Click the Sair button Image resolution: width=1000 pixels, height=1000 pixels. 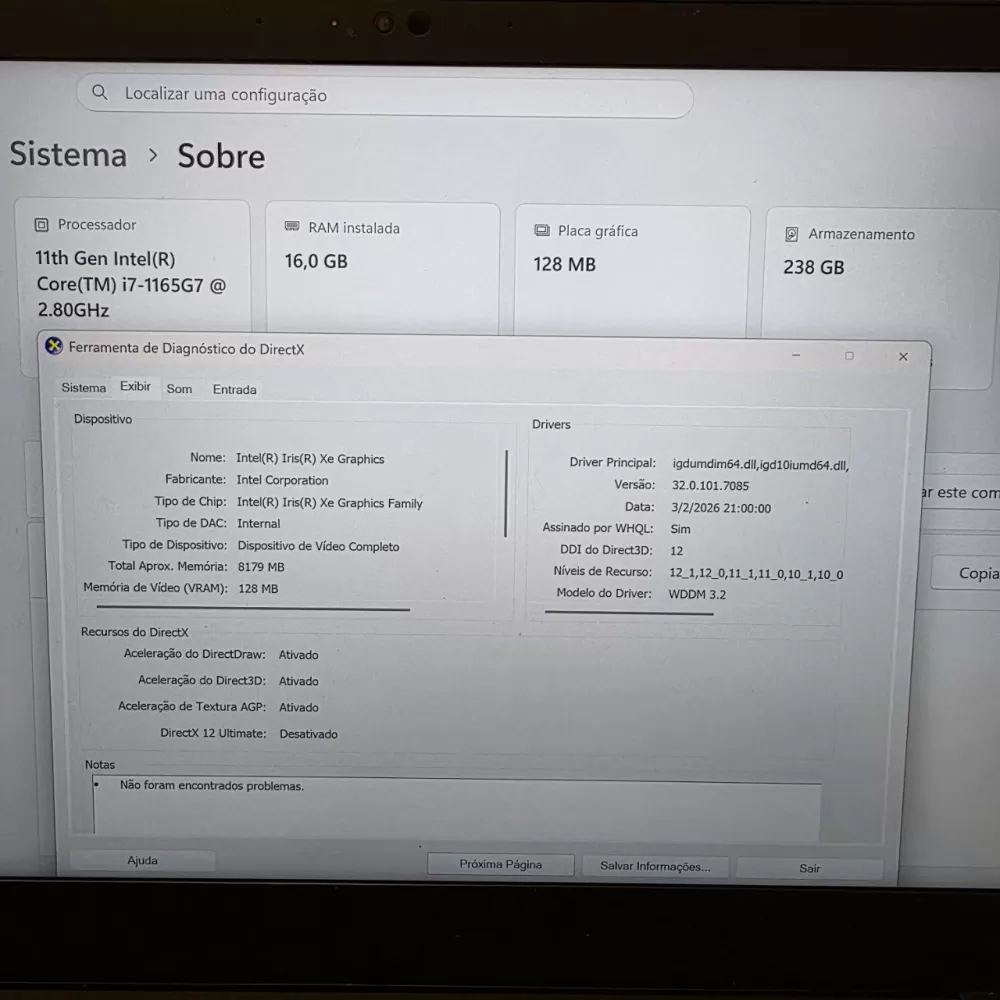[x=809, y=868]
